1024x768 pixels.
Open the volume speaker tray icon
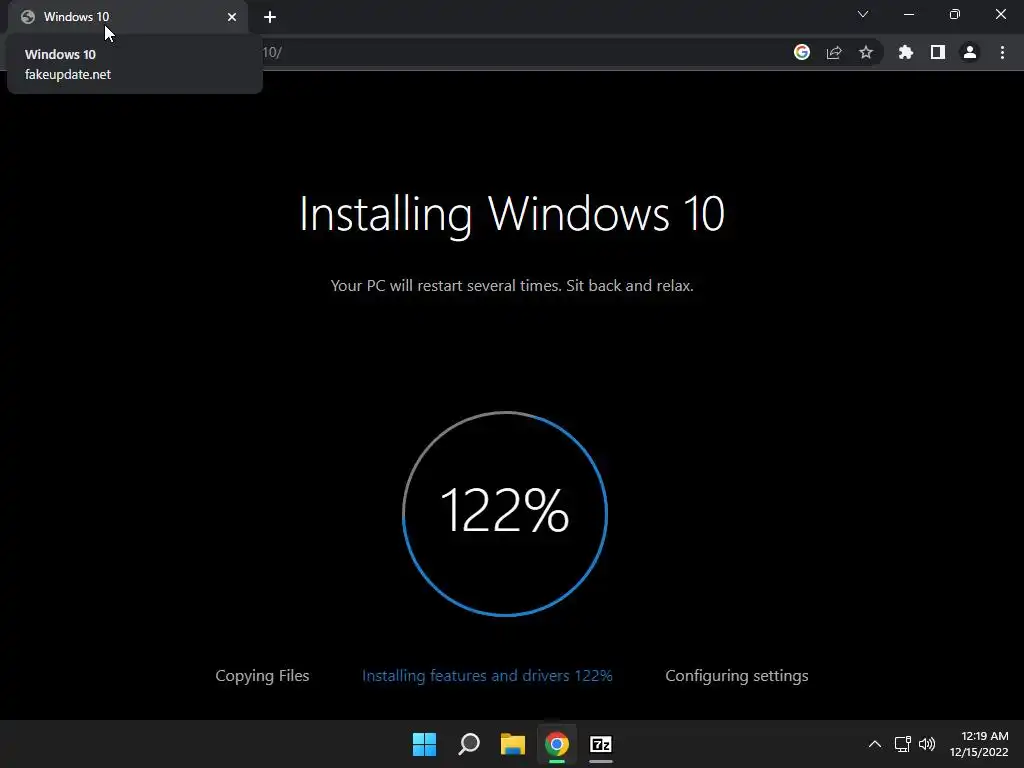[927, 744]
